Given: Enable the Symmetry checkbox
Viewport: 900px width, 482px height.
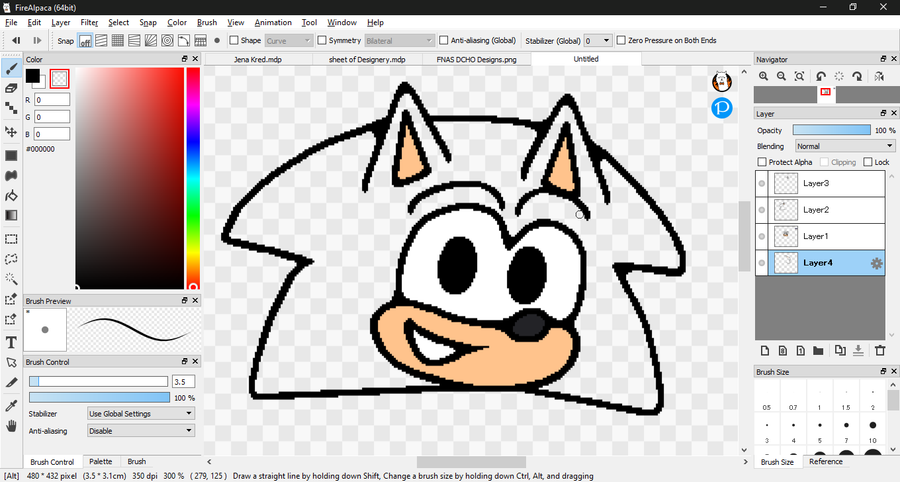Looking at the screenshot, I should click(322, 40).
